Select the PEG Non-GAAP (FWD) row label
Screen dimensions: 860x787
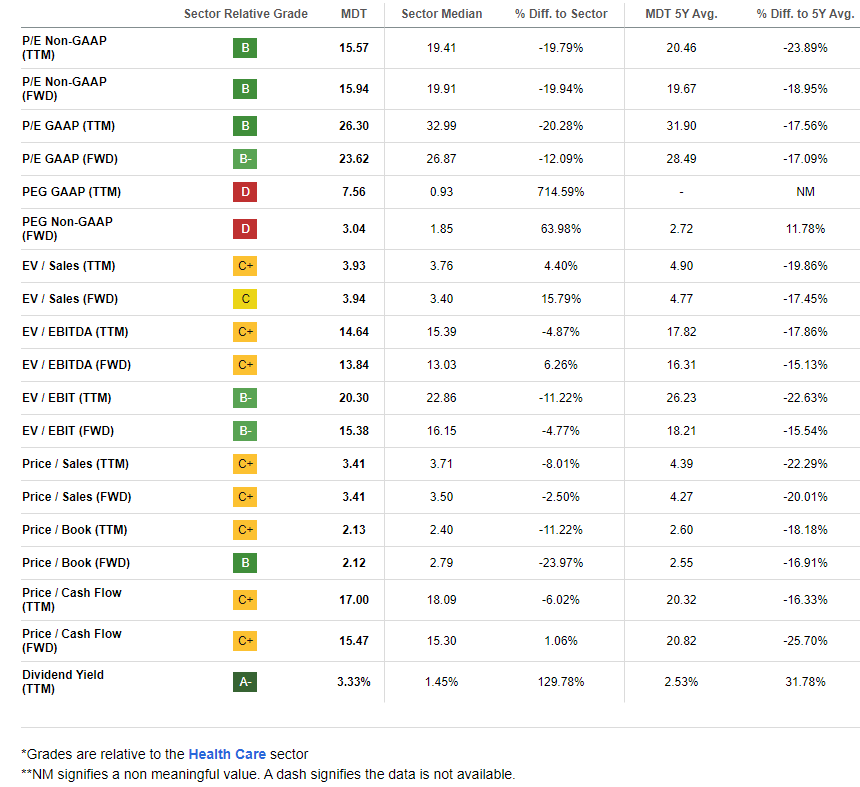[x=67, y=229]
